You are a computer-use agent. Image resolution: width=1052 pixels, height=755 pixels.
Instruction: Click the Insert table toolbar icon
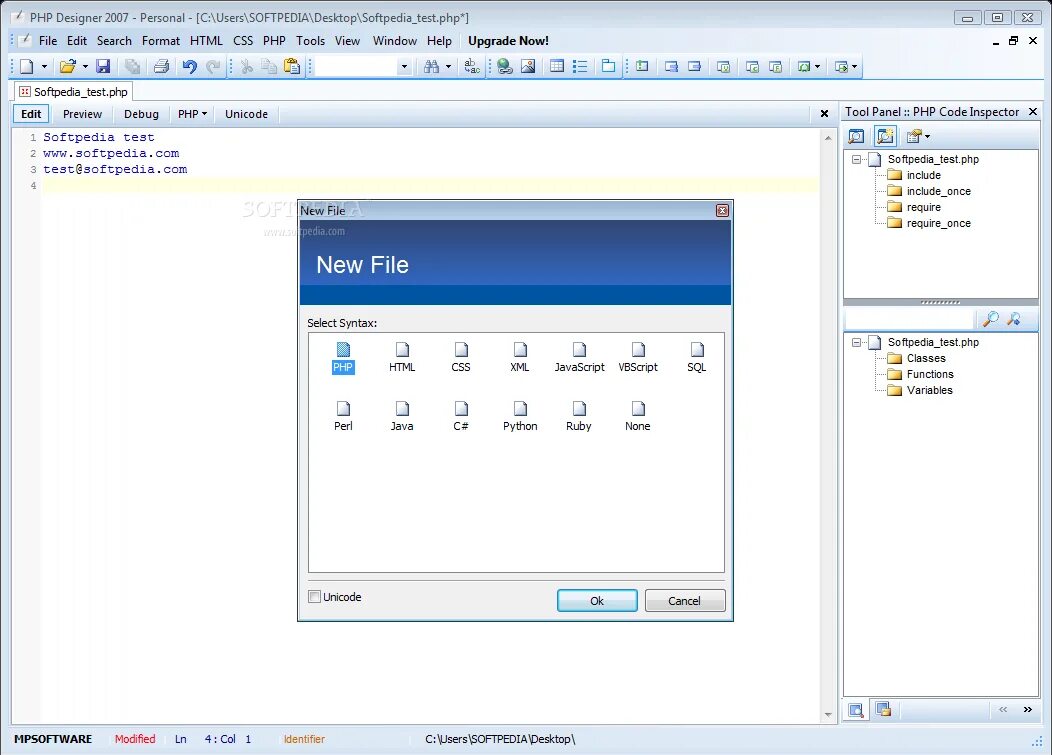[557, 66]
